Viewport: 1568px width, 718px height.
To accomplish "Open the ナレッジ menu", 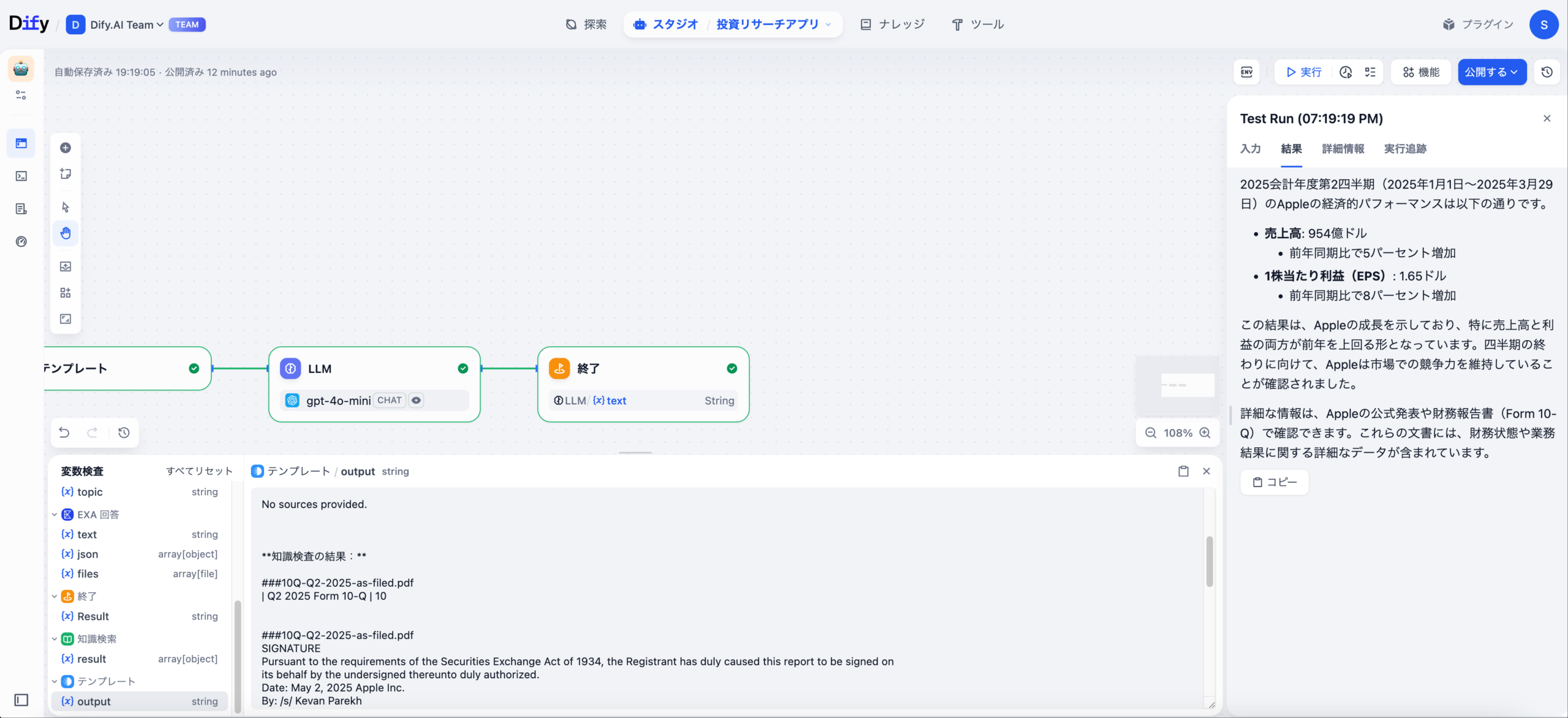I will (x=892, y=25).
